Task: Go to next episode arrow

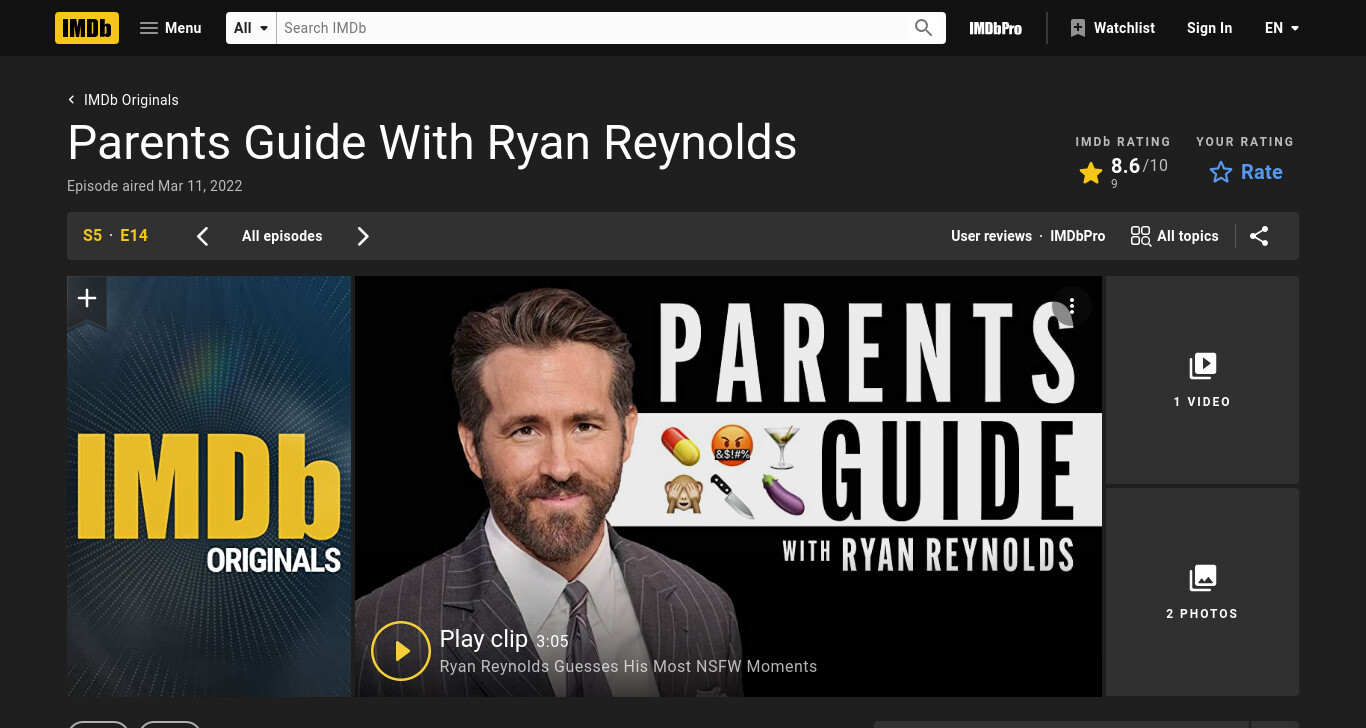Action: (x=363, y=236)
